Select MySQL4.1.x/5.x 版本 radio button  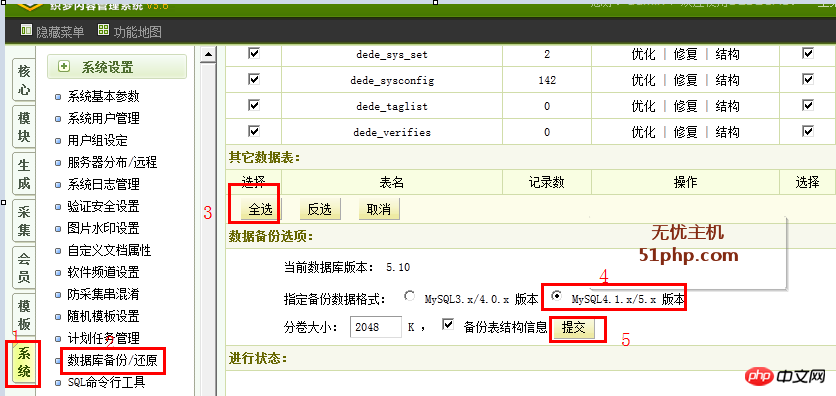click(557, 296)
